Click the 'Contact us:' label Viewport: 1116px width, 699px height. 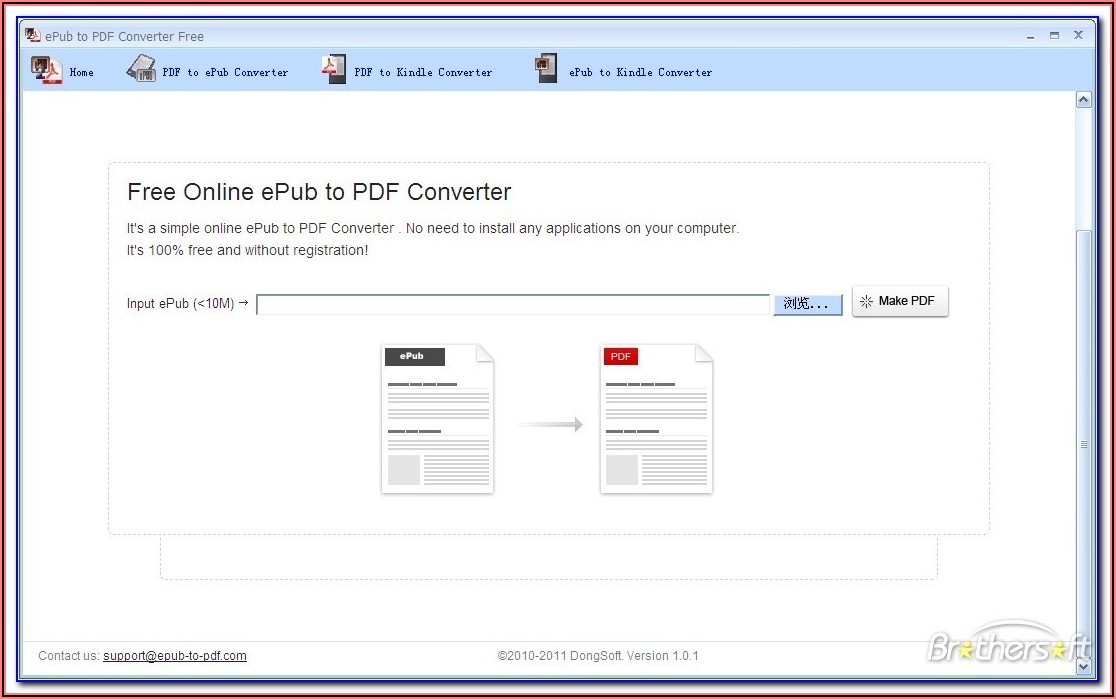[68, 656]
